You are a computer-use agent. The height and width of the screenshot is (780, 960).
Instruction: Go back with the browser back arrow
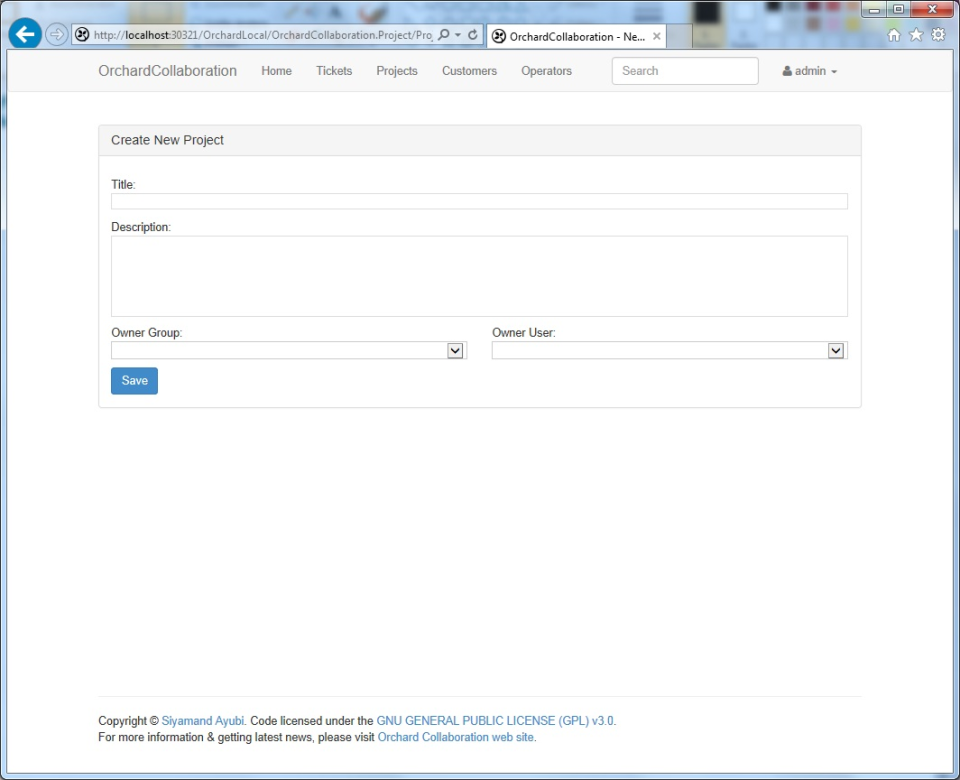click(x=24, y=34)
